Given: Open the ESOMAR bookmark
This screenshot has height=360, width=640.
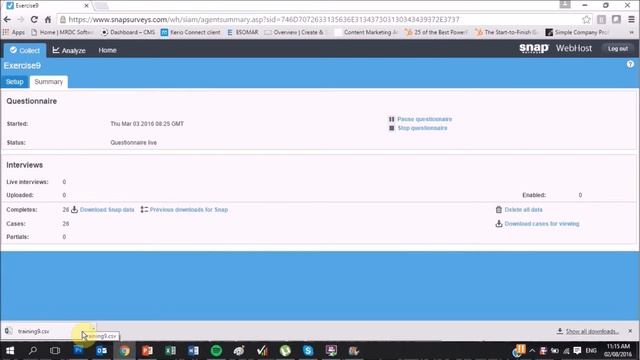Looking at the screenshot, I should pos(242,32).
